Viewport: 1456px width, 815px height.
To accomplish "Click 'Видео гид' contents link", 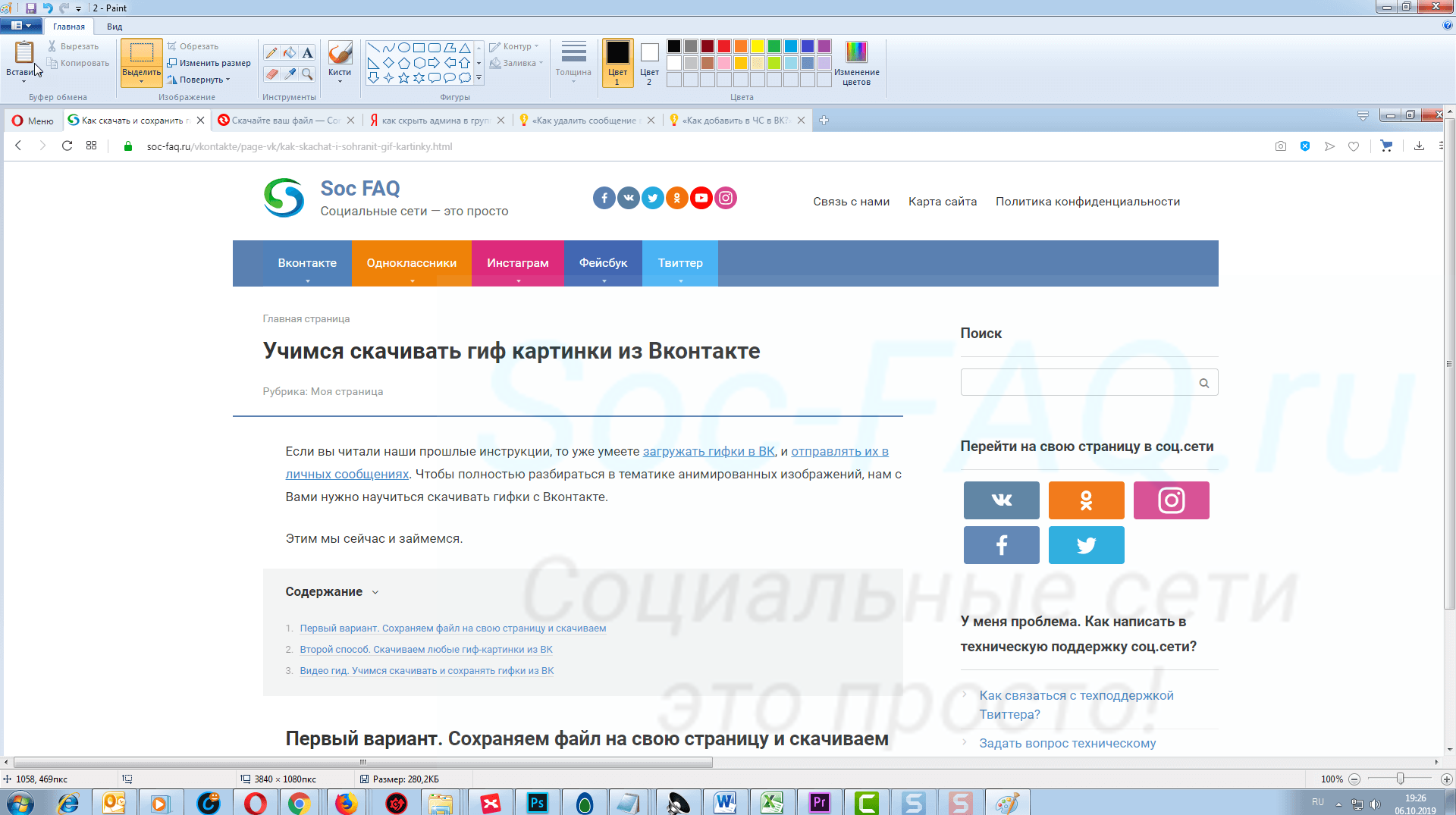I will (x=427, y=671).
